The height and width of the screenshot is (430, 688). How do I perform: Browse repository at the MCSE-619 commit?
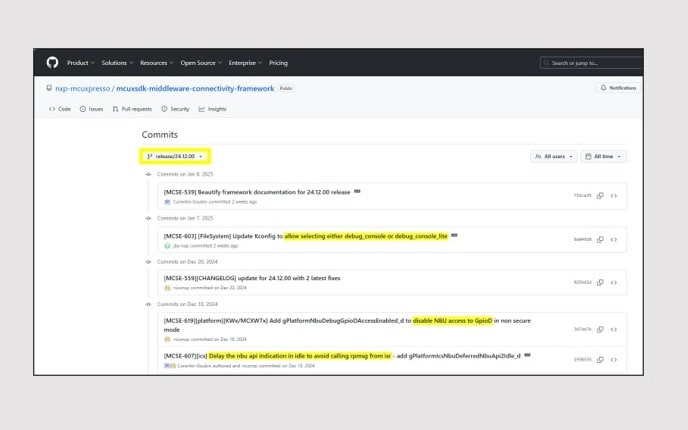click(x=614, y=329)
